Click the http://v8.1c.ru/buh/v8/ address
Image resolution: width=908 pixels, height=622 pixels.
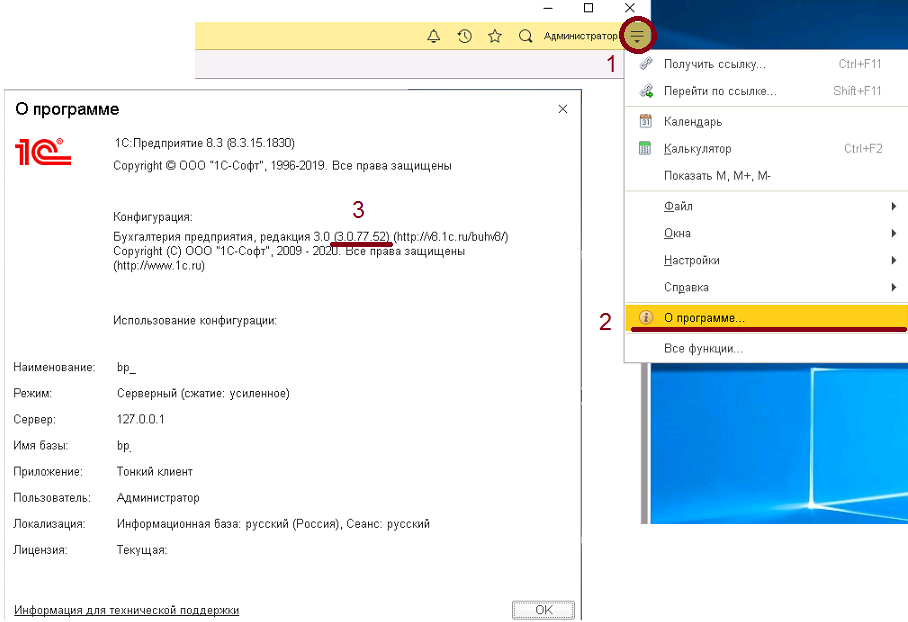pyautogui.click(x=451, y=237)
